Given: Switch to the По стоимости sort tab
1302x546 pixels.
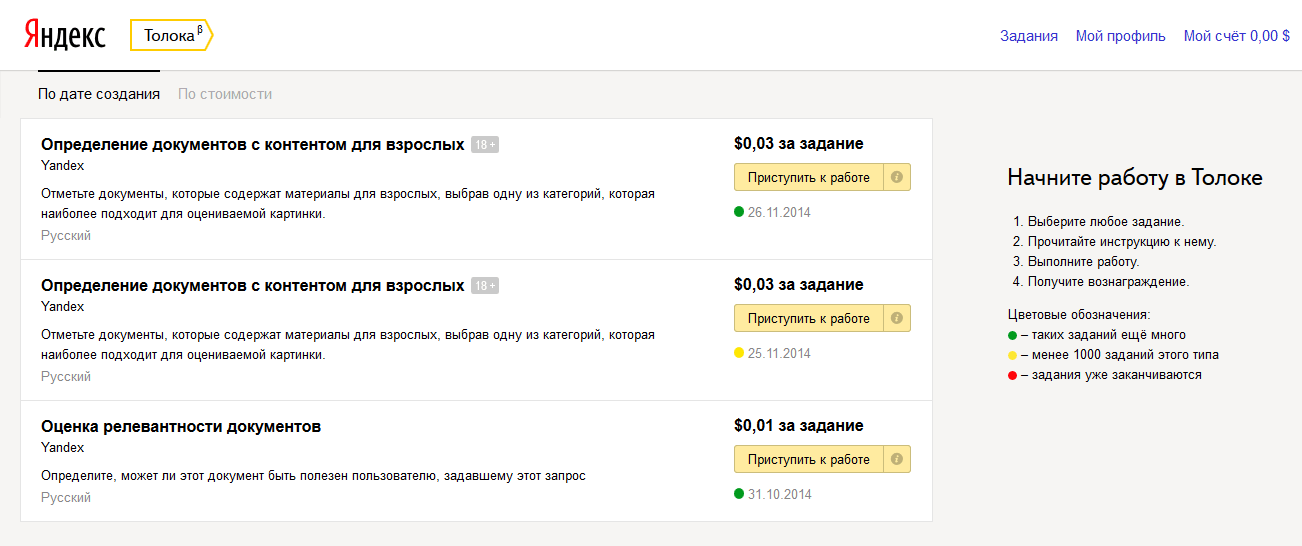Looking at the screenshot, I should [x=225, y=94].
